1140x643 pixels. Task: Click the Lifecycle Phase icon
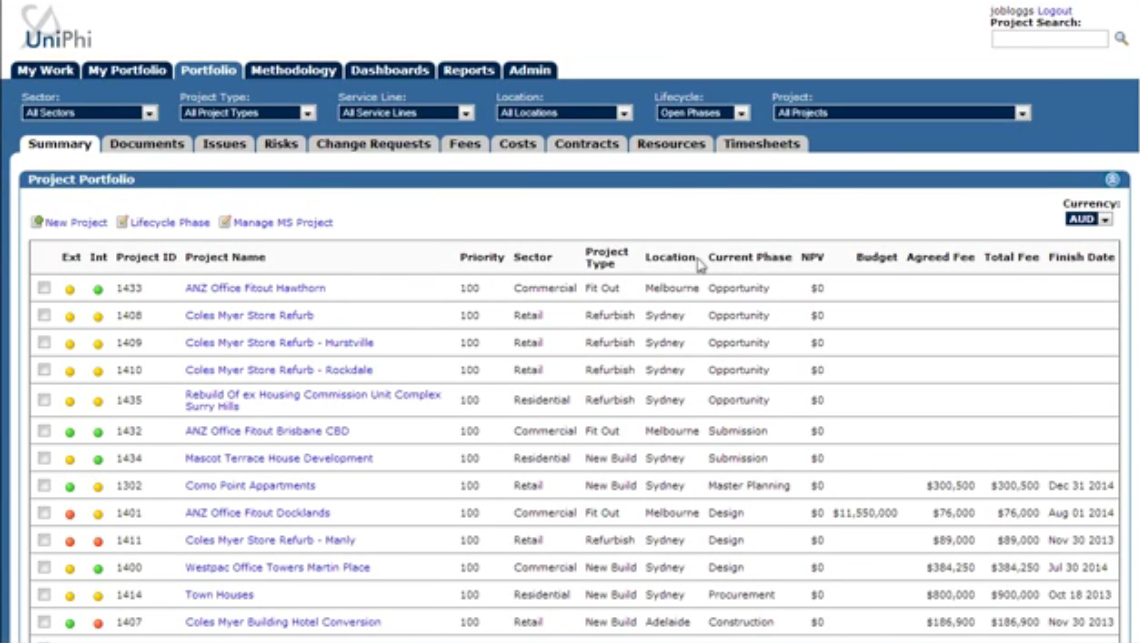click(x=123, y=222)
